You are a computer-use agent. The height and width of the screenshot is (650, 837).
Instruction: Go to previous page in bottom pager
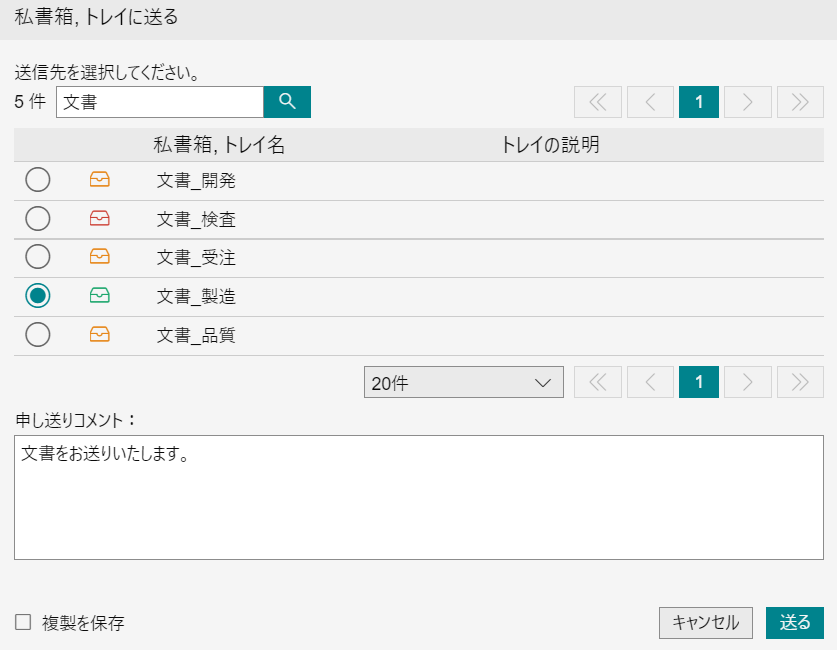tap(650, 382)
